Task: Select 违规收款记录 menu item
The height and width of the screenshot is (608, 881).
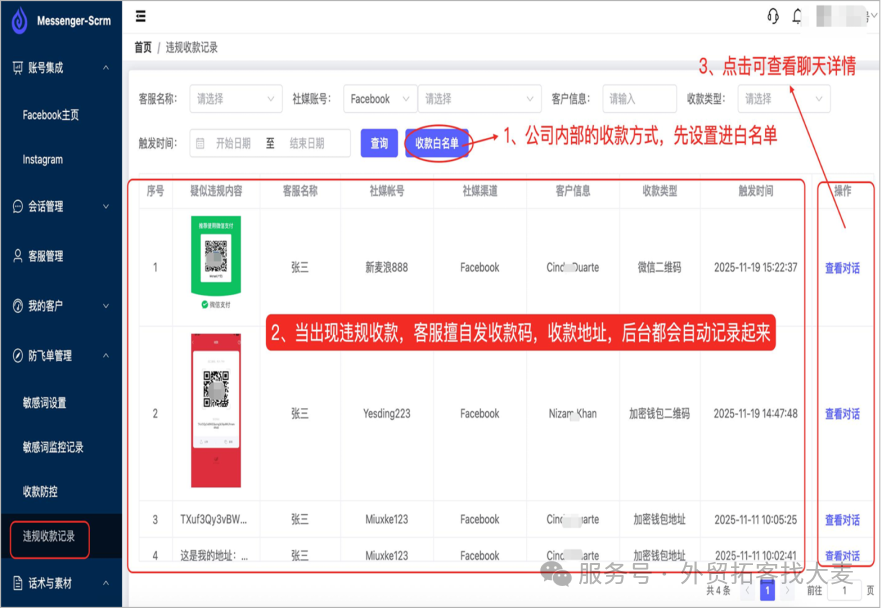Action: point(49,536)
